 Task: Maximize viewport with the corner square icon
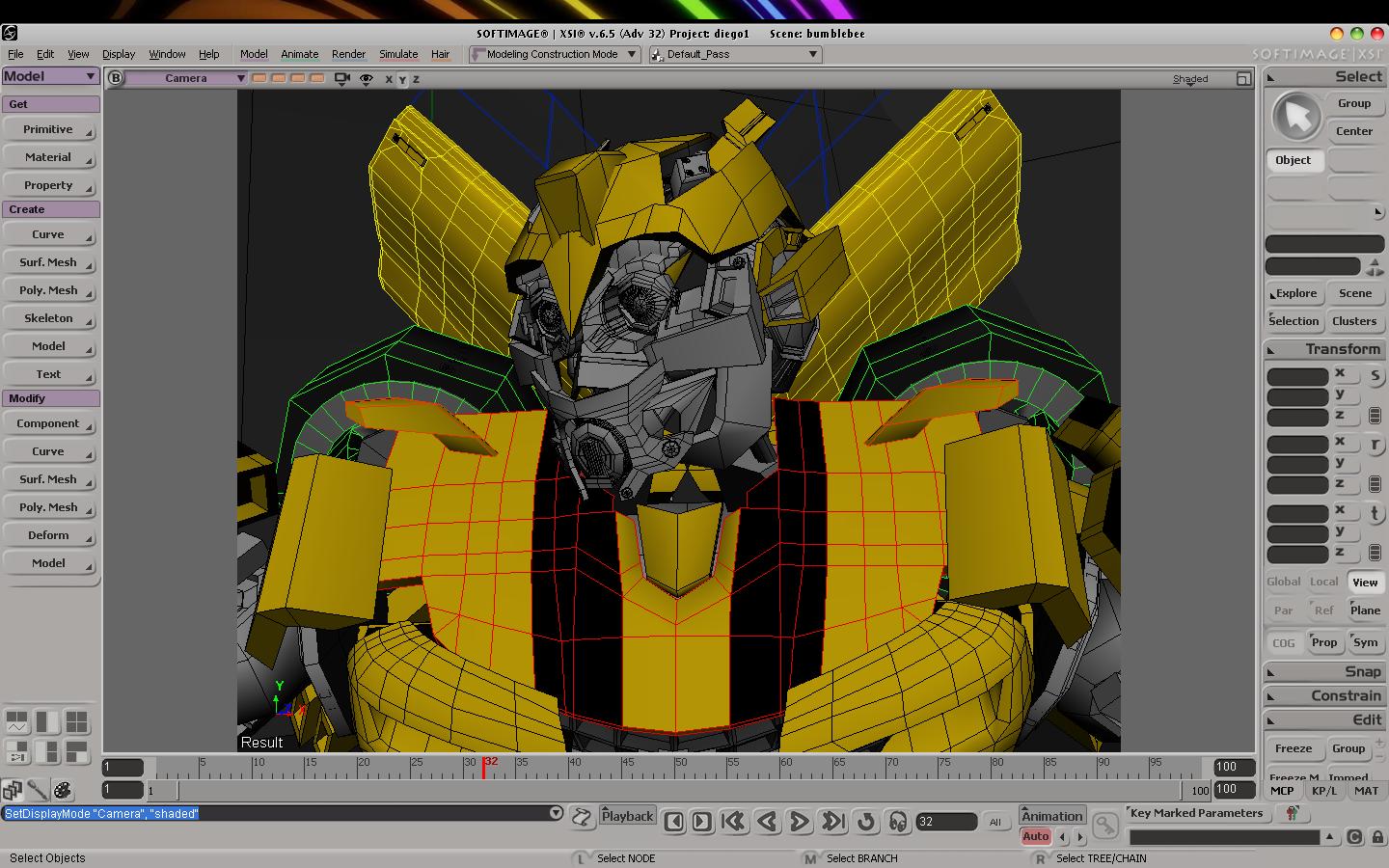click(1243, 78)
